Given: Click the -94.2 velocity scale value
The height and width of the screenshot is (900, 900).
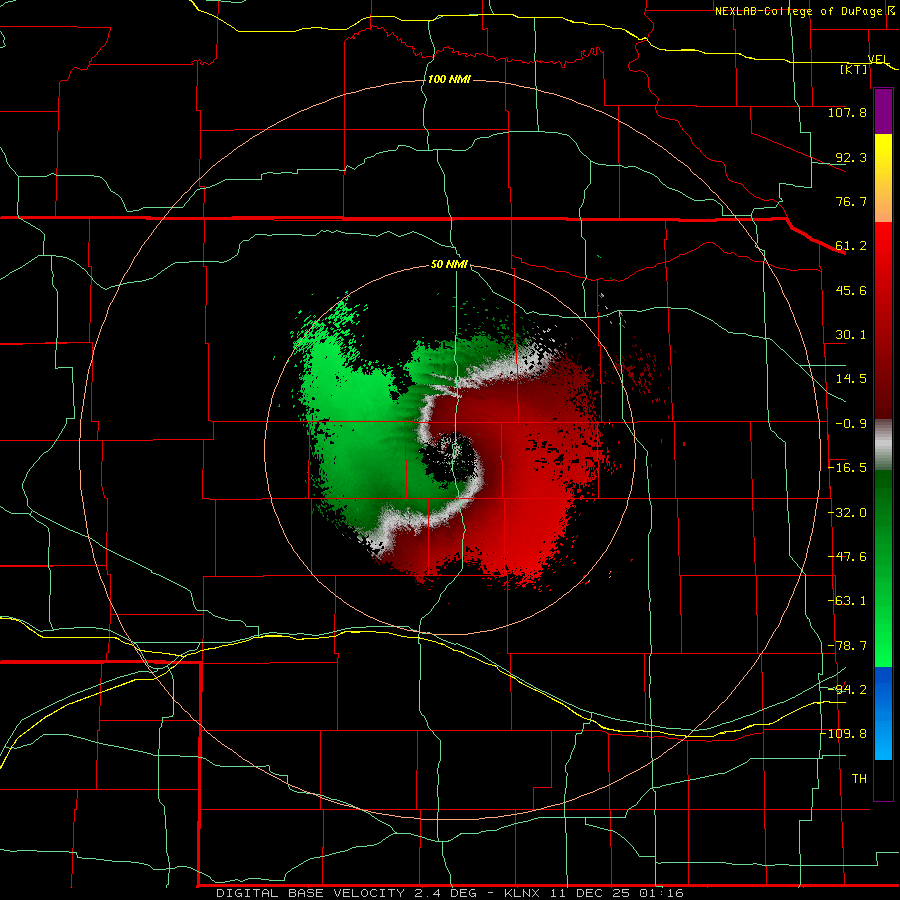Looking at the screenshot, I should coord(847,689).
